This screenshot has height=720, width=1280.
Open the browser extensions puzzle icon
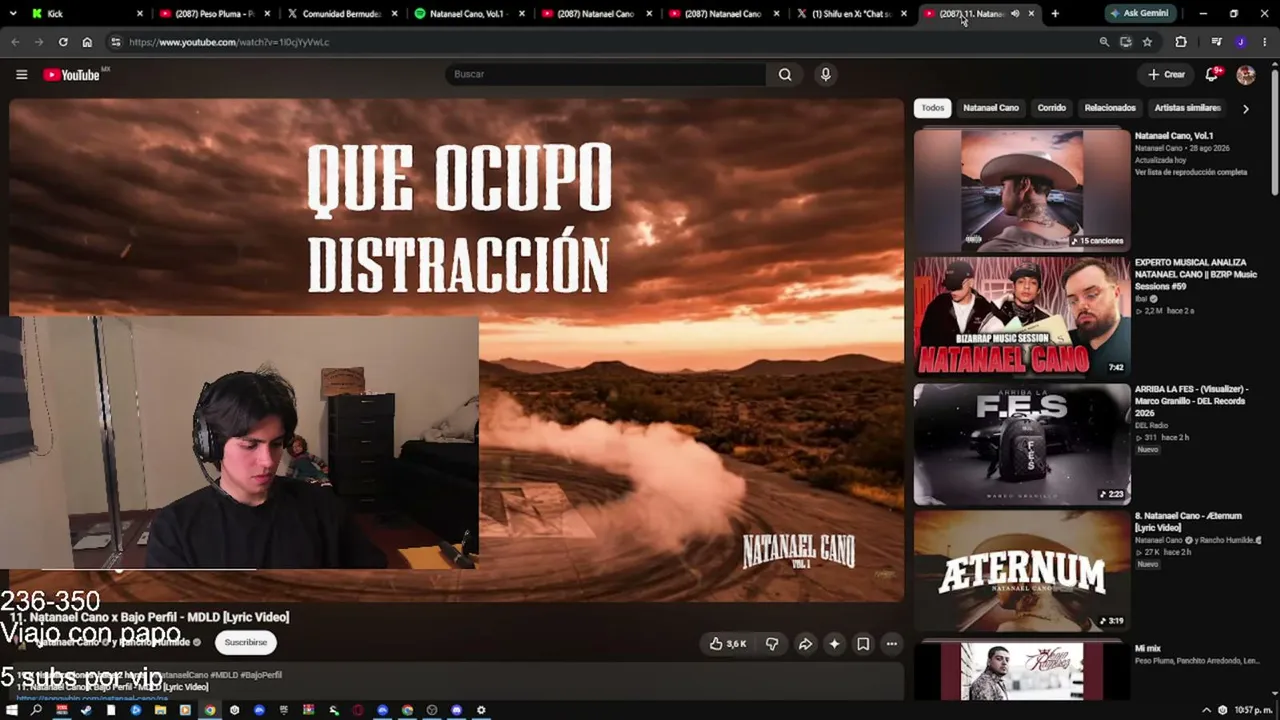tap(1181, 42)
